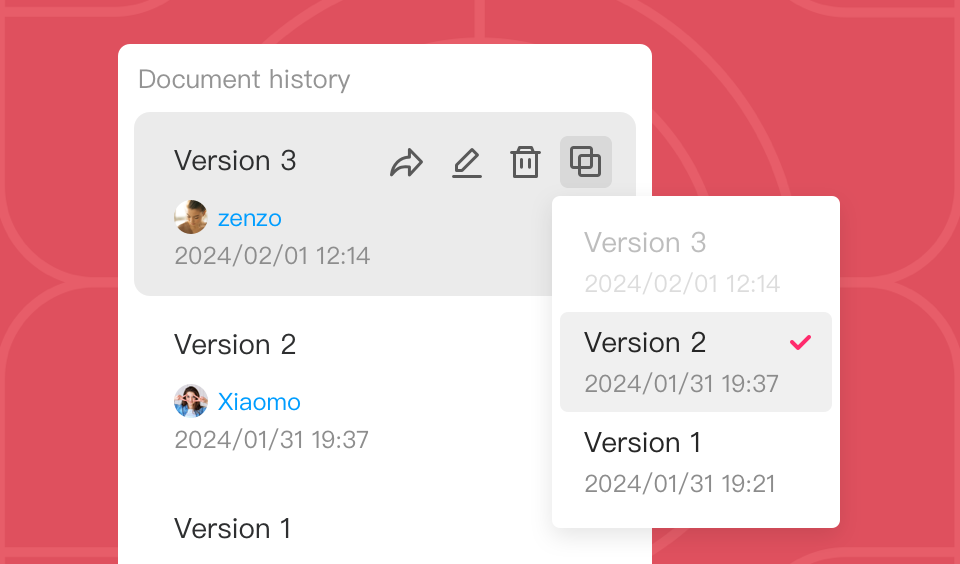Screen dimensions: 960x564
Task: Click Xiaomo's avatar picture
Action: tap(191, 402)
